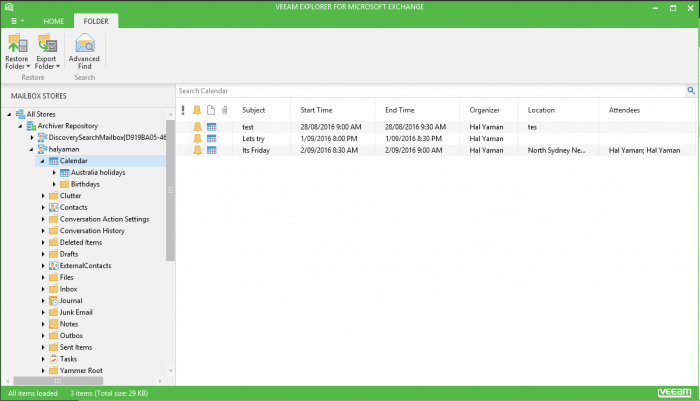Expand the Inbox folder node
The height and width of the screenshot is (401, 700).
click(43, 289)
